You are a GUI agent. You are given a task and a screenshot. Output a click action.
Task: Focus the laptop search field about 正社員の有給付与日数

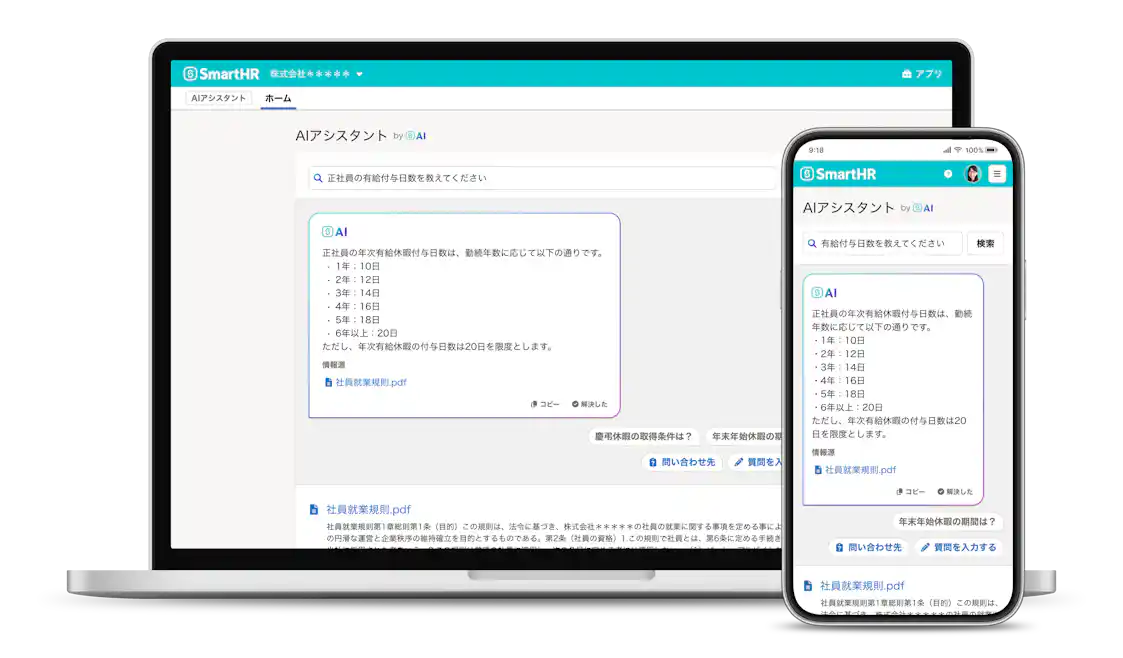(x=543, y=178)
